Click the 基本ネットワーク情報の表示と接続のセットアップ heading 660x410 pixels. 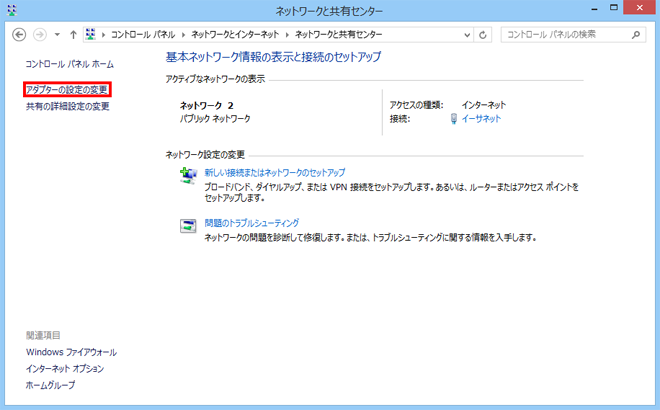coord(273,57)
